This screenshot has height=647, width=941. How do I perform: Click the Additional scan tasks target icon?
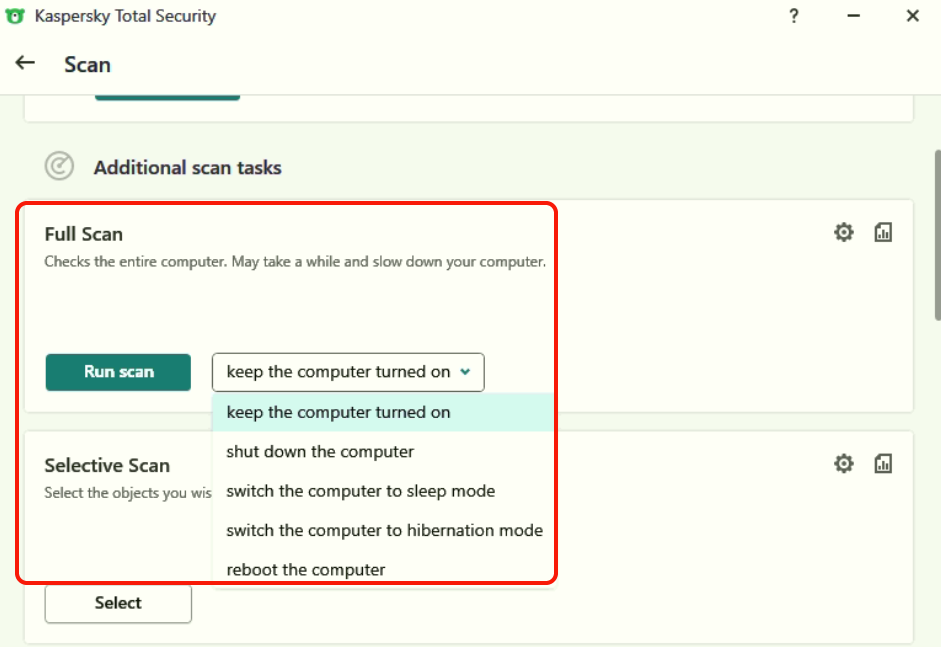point(60,166)
